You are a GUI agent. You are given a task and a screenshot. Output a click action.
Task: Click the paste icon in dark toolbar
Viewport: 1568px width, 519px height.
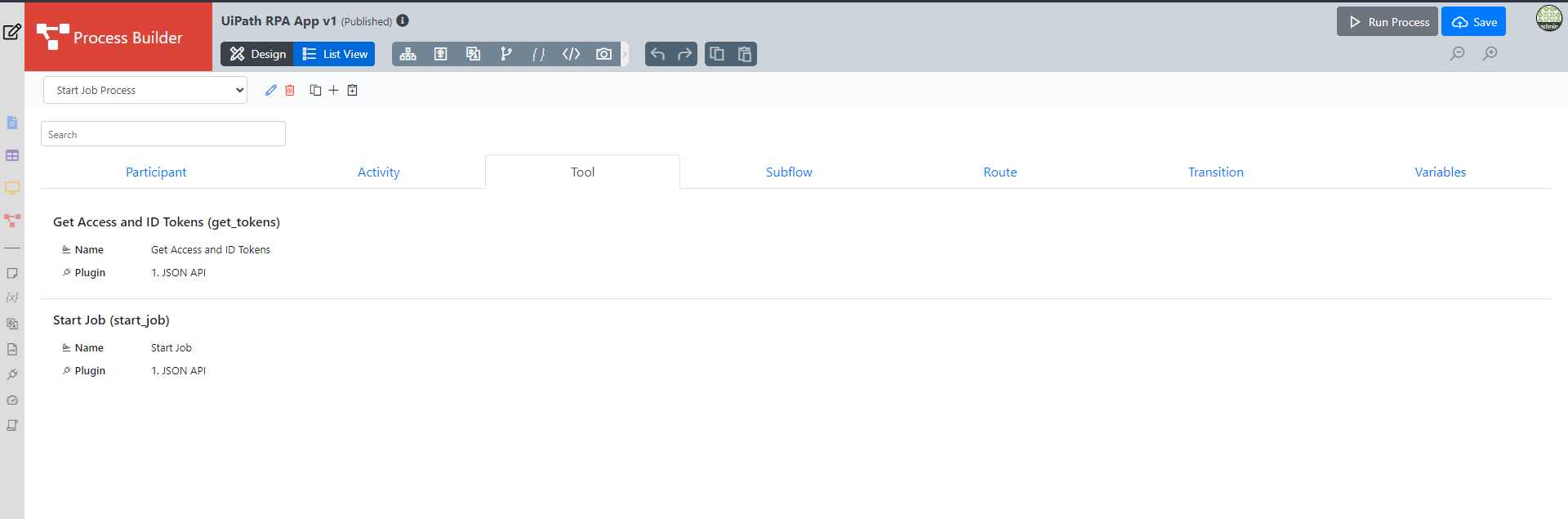pyautogui.click(x=744, y=54)
